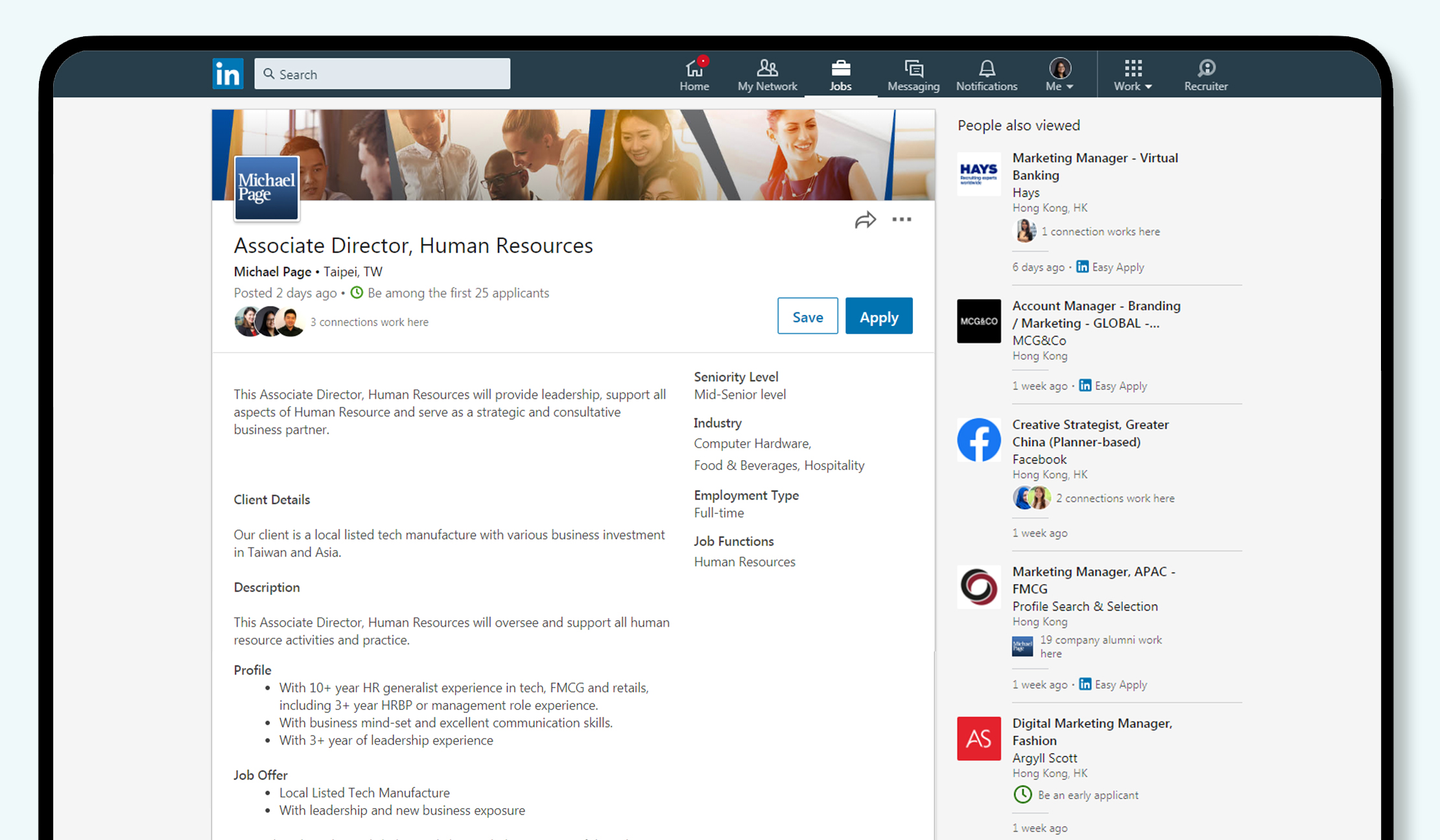Viewport: 1440px width, 840px height.
Task: Open Creative Strategist, Greater China job
Action: 1091,433
